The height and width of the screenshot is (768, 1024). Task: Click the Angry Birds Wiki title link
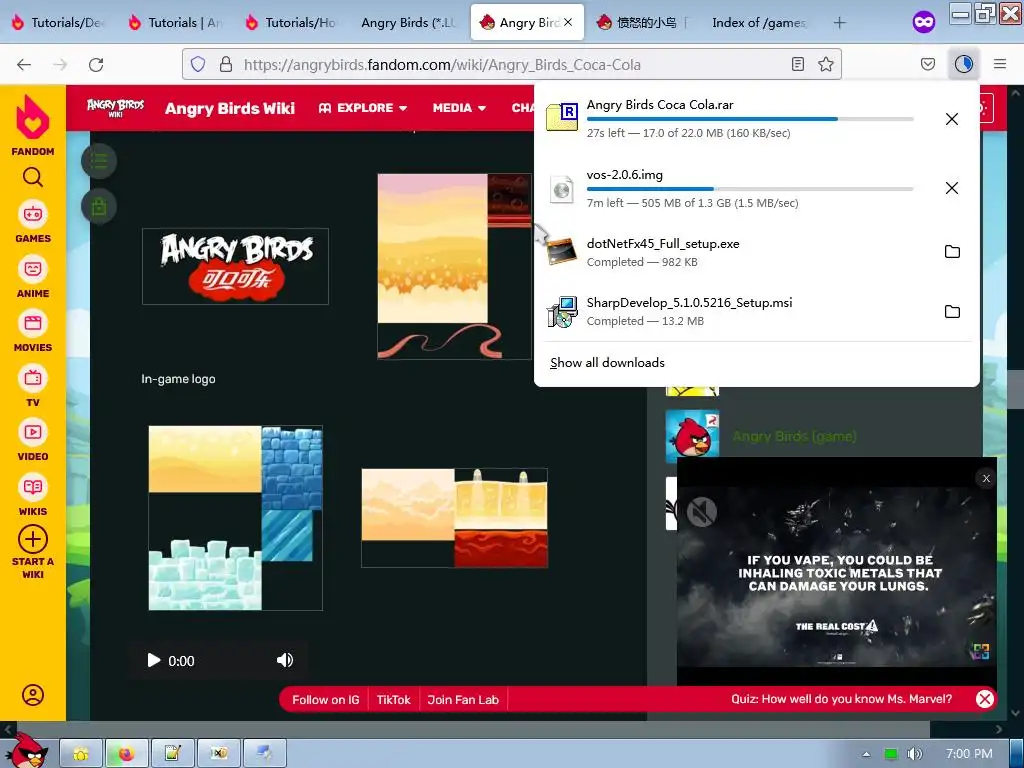(x=230, y=108)
